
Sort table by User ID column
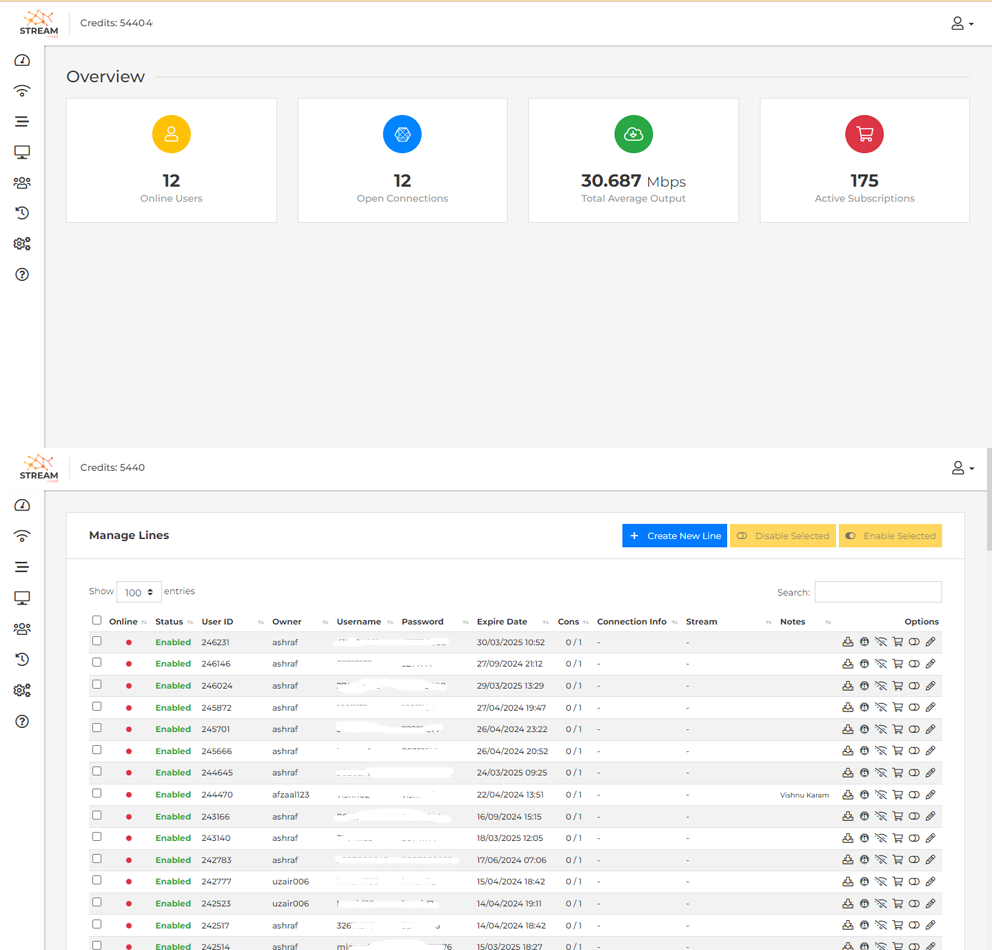tap(232, 622)
